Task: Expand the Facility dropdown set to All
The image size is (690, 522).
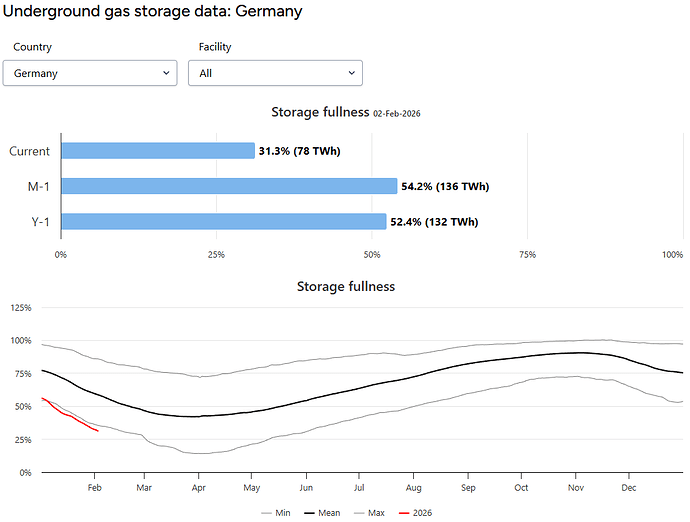Action: pyautogui.click(x=275, y=73)
